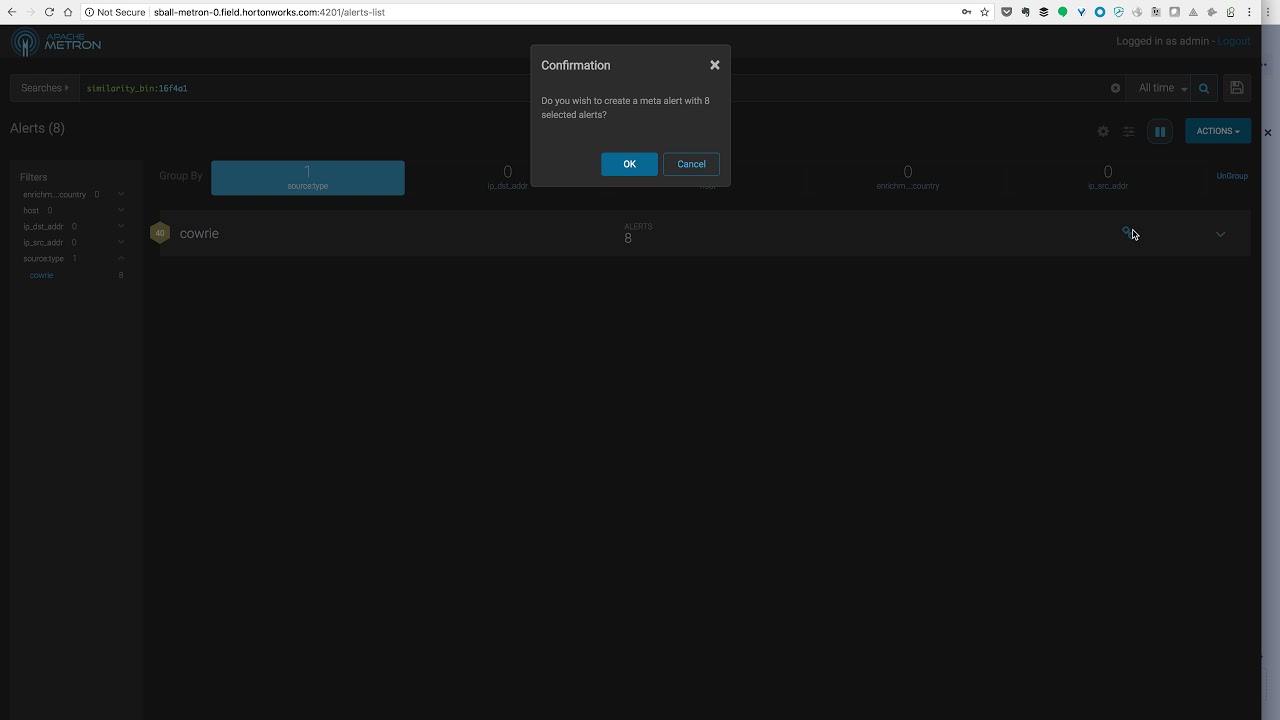Open the Evernote extension
Viewport: 1280px width, 720px height.
pyautogui.click(x=1025, y=12)
